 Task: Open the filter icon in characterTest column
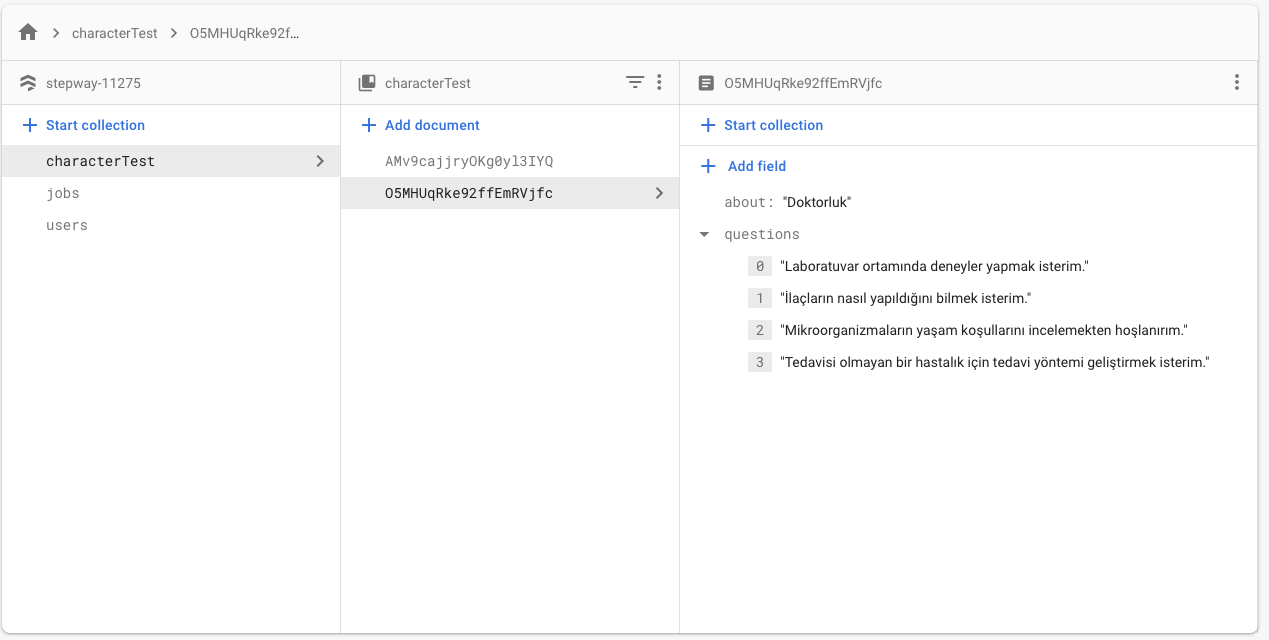point(634,83)
